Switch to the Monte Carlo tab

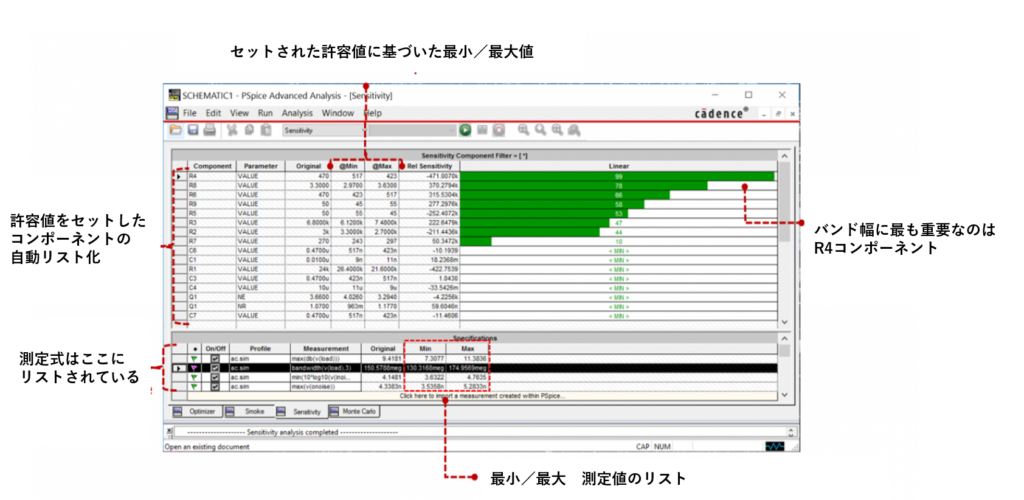click(x=353, y=413)
